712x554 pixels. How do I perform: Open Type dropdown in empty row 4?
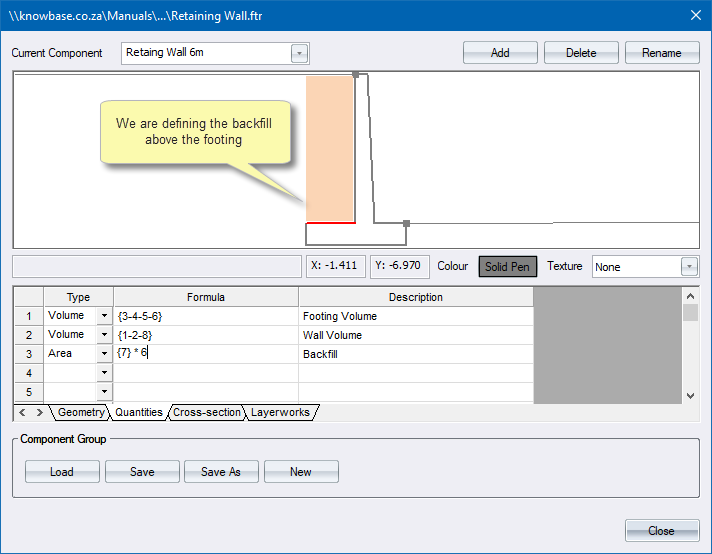104,373
